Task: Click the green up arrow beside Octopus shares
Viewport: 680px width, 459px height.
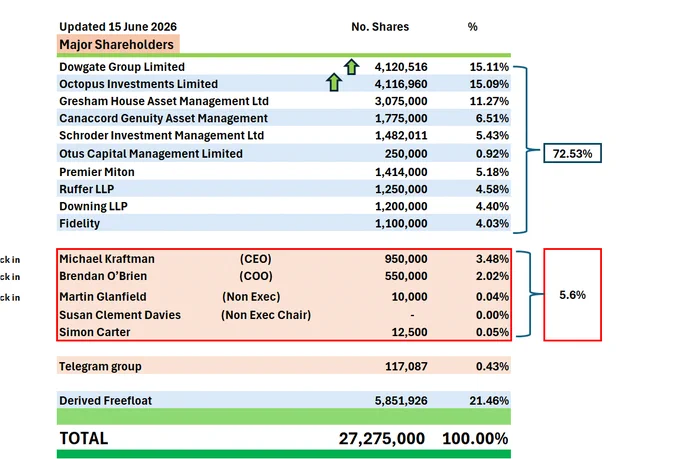Action: [333, 82]
